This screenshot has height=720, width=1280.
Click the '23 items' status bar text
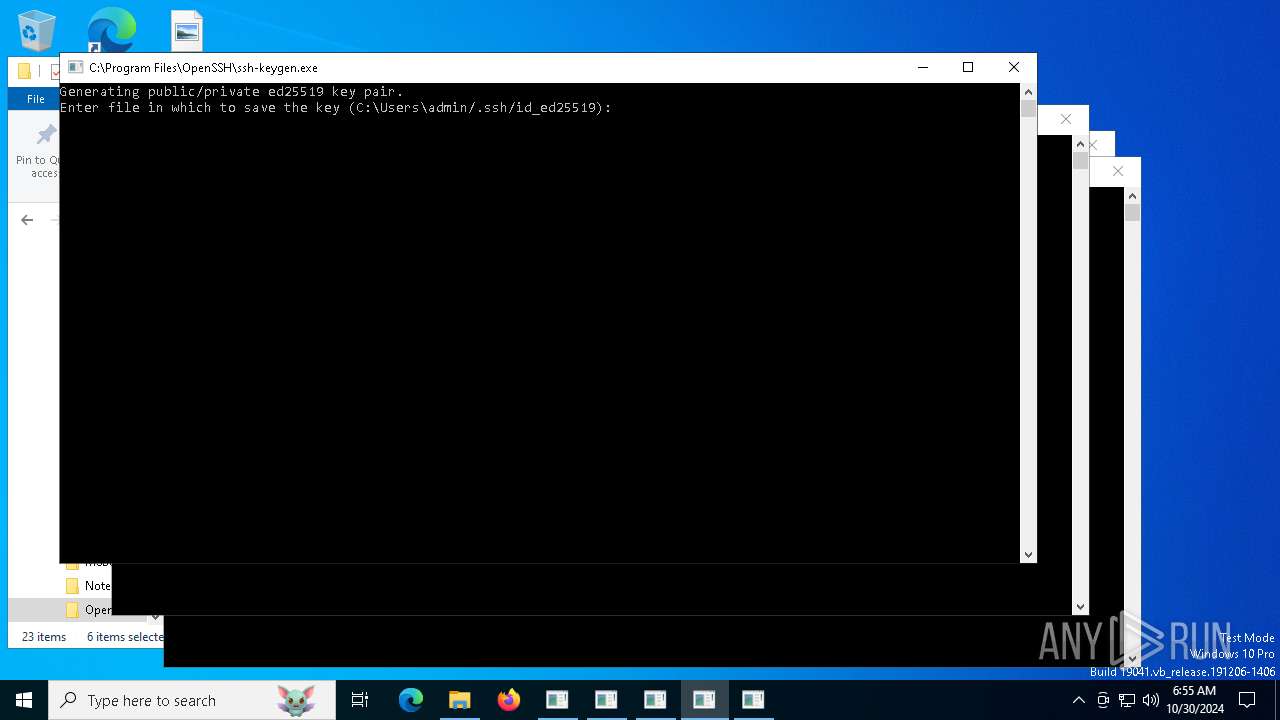click(x=44, y=637)
